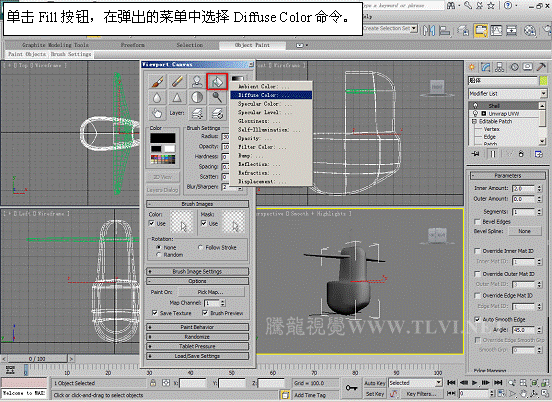
Task: Click the large black brush color swatch
Action: coord(163,138)
